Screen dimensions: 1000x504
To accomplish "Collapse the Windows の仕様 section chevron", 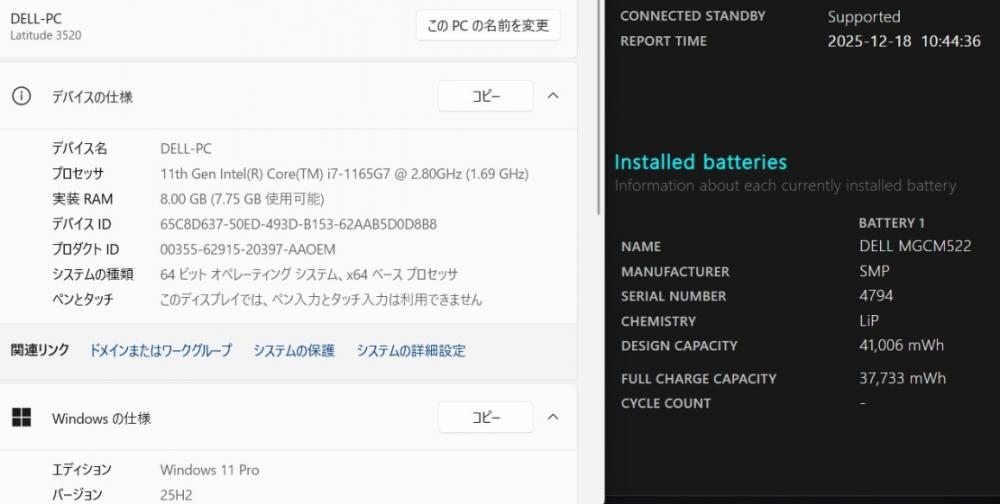I will coord(553,417).
